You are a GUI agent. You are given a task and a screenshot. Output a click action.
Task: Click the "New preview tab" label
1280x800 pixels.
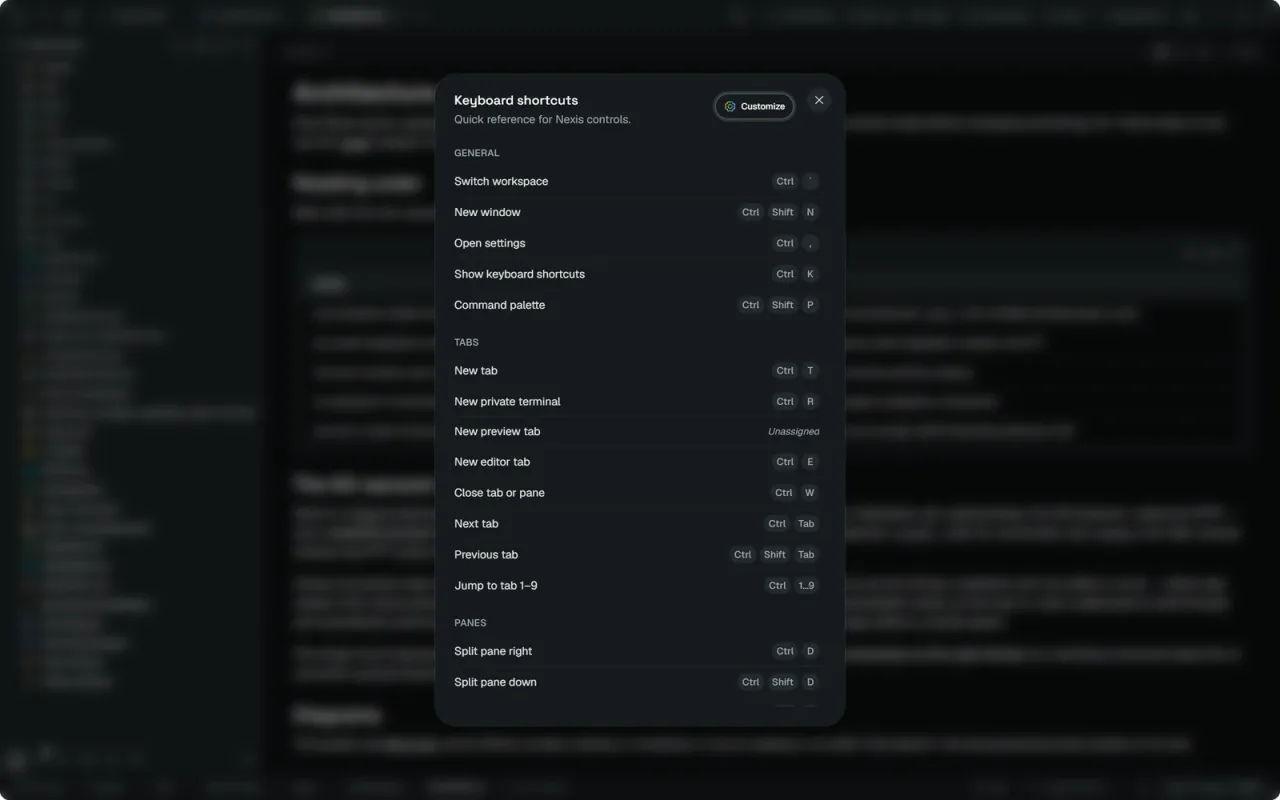pyautogui.click(x=497, y=431)
